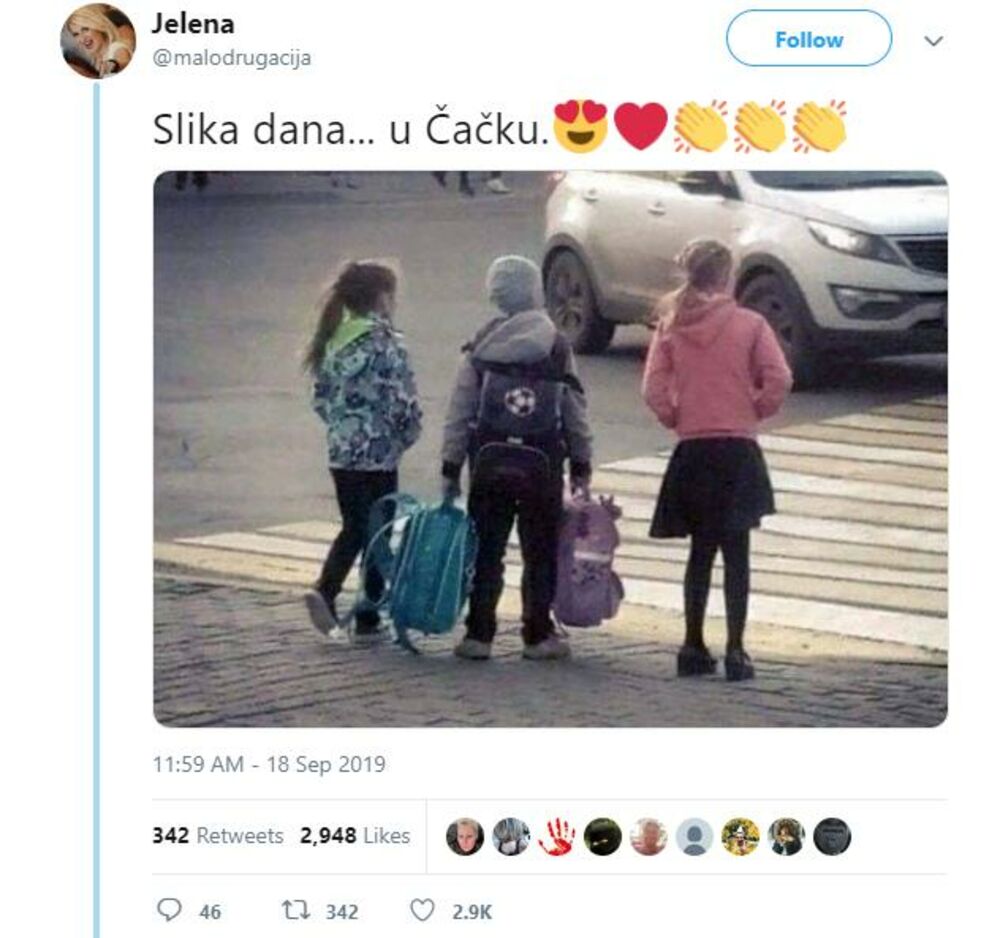Follow Jelena's account
The image size is (1000, 938).
(809, 39)
